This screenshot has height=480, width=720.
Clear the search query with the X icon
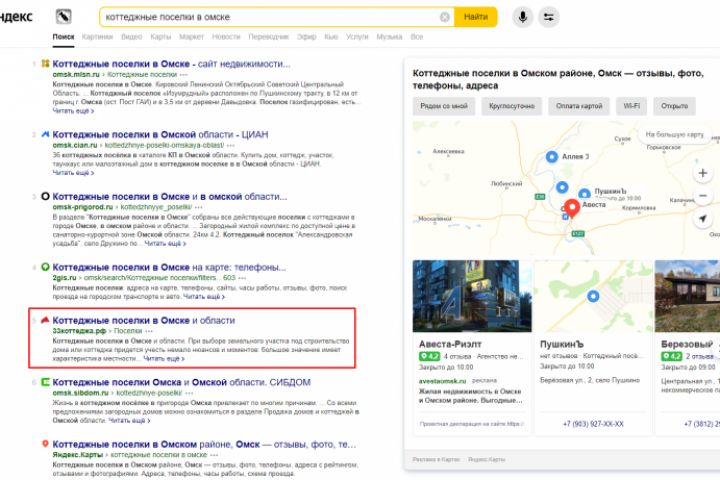point(444,17)
